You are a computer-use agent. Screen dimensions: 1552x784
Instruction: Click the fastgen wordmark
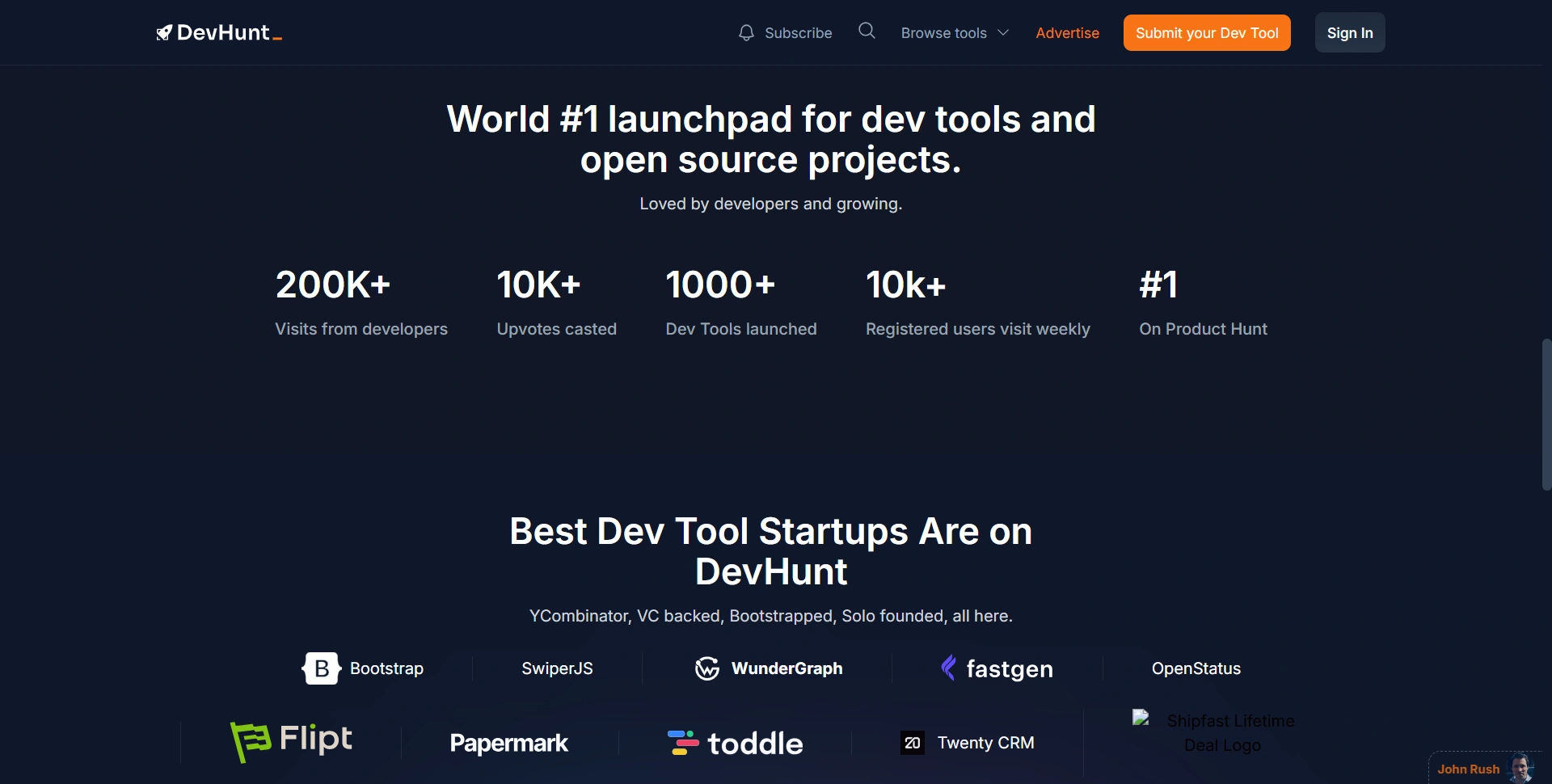pyautogui.click(x=1010, y=669)
